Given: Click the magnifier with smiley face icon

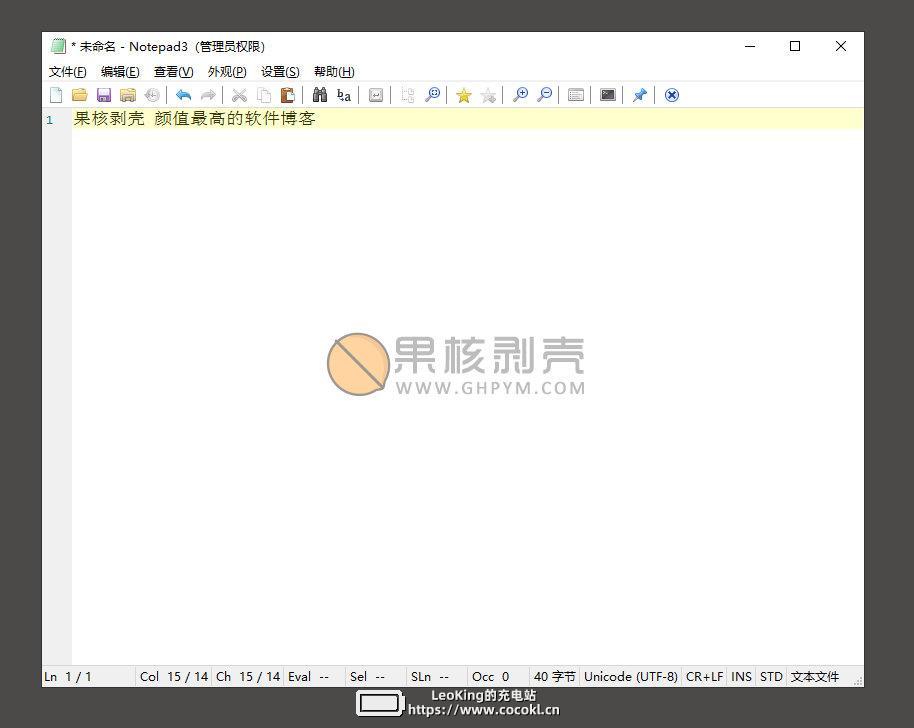Looking at the screenshot, I should pos(433,95).
